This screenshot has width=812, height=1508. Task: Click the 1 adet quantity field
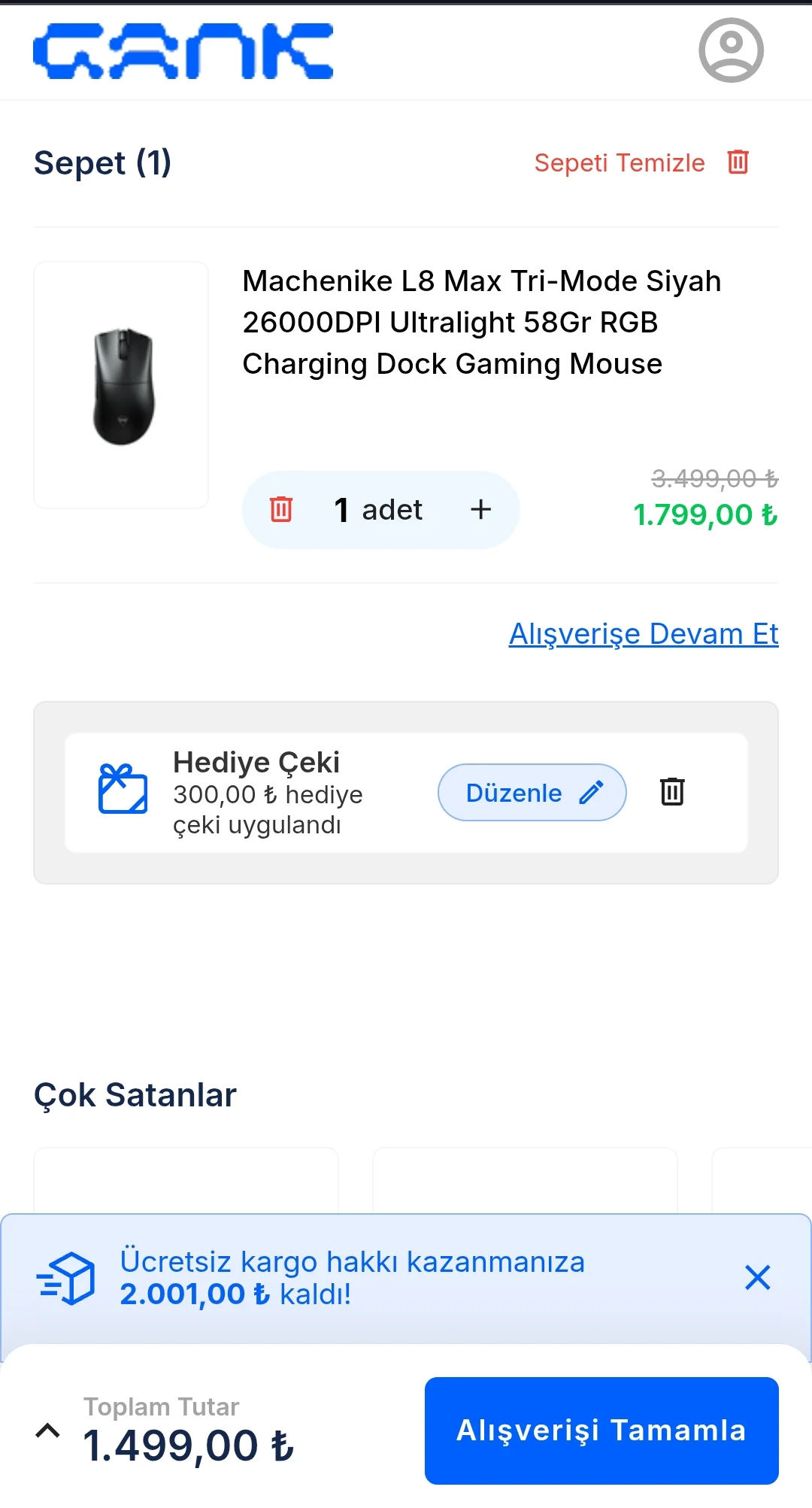pos(378,509)
